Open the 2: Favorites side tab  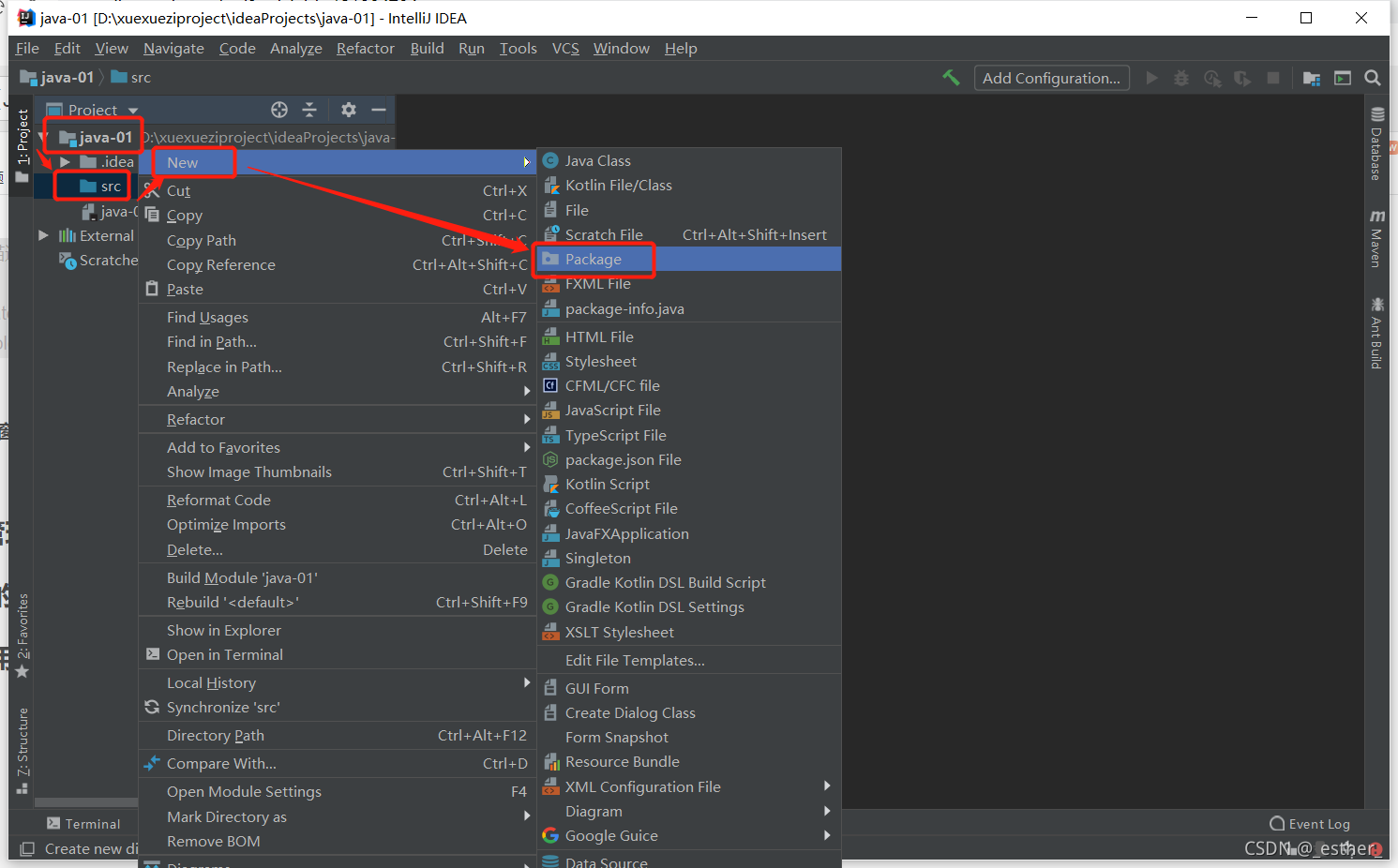(x=23, y=635)
